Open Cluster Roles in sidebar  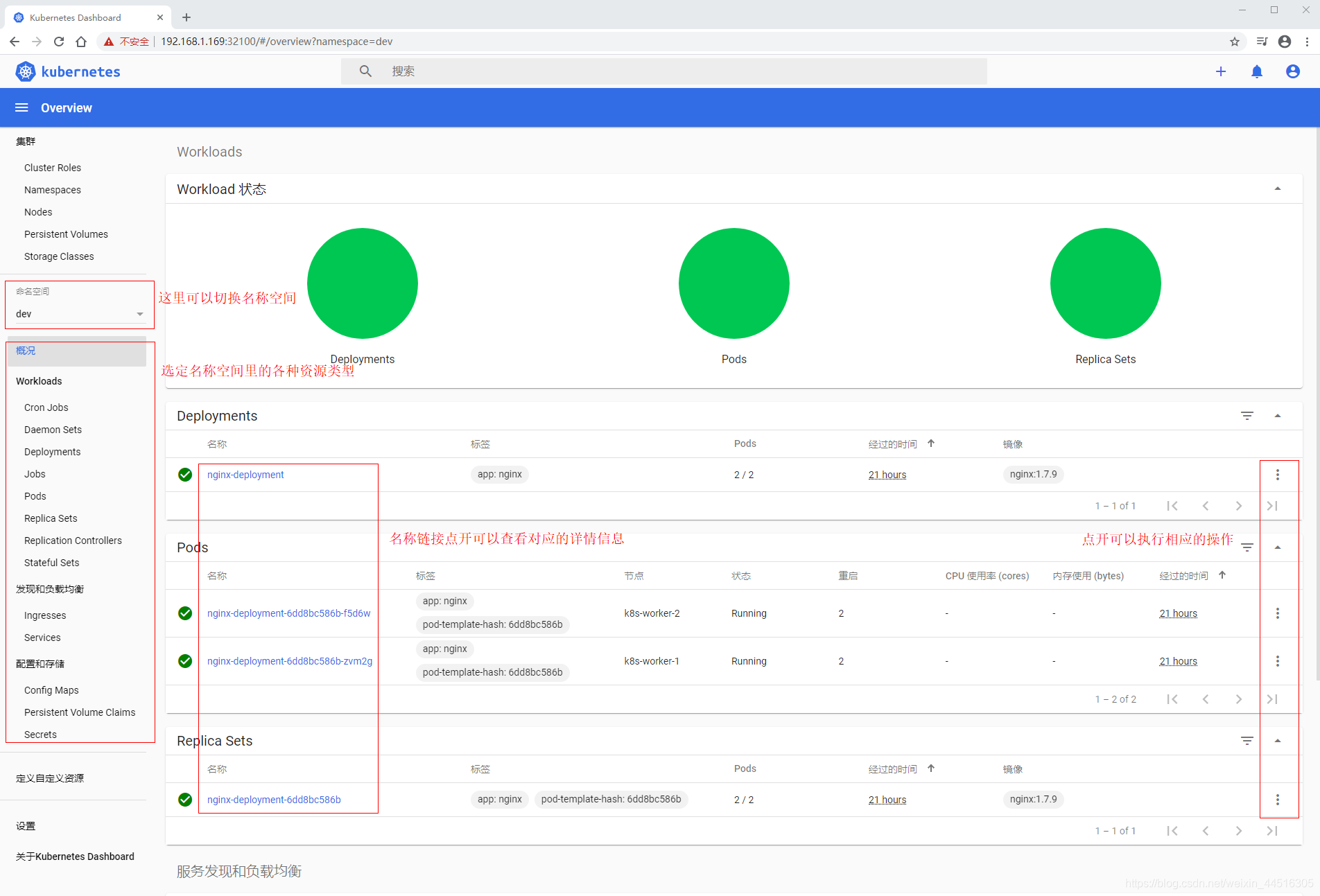(53, 168)
